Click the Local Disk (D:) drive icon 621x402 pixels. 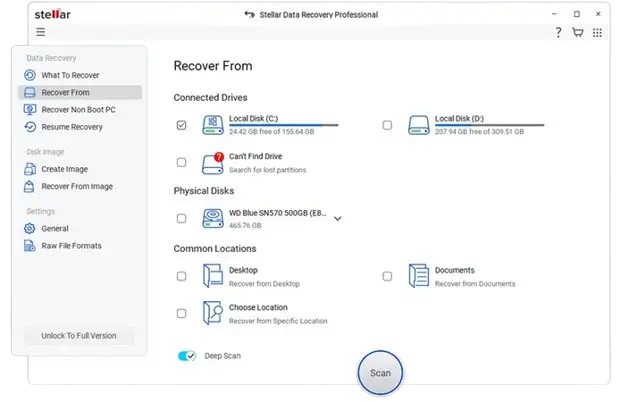pos(419,125)
